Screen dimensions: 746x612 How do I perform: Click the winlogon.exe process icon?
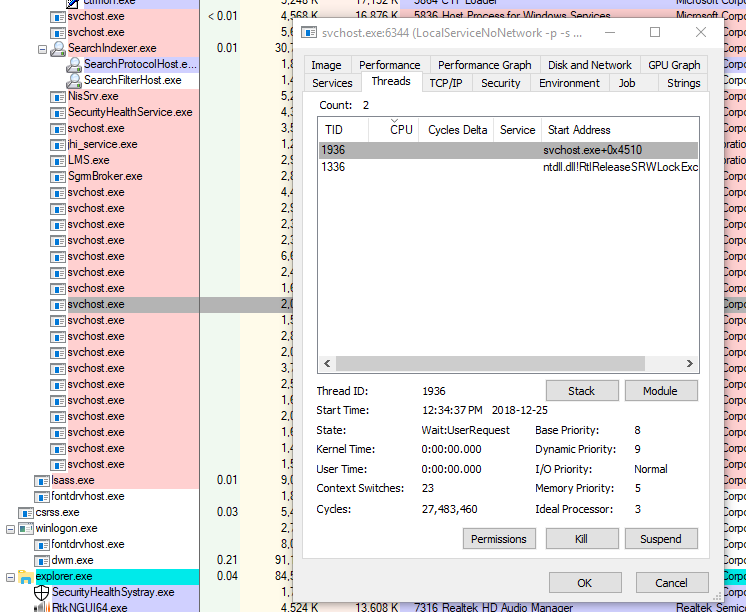coord(26,529)
